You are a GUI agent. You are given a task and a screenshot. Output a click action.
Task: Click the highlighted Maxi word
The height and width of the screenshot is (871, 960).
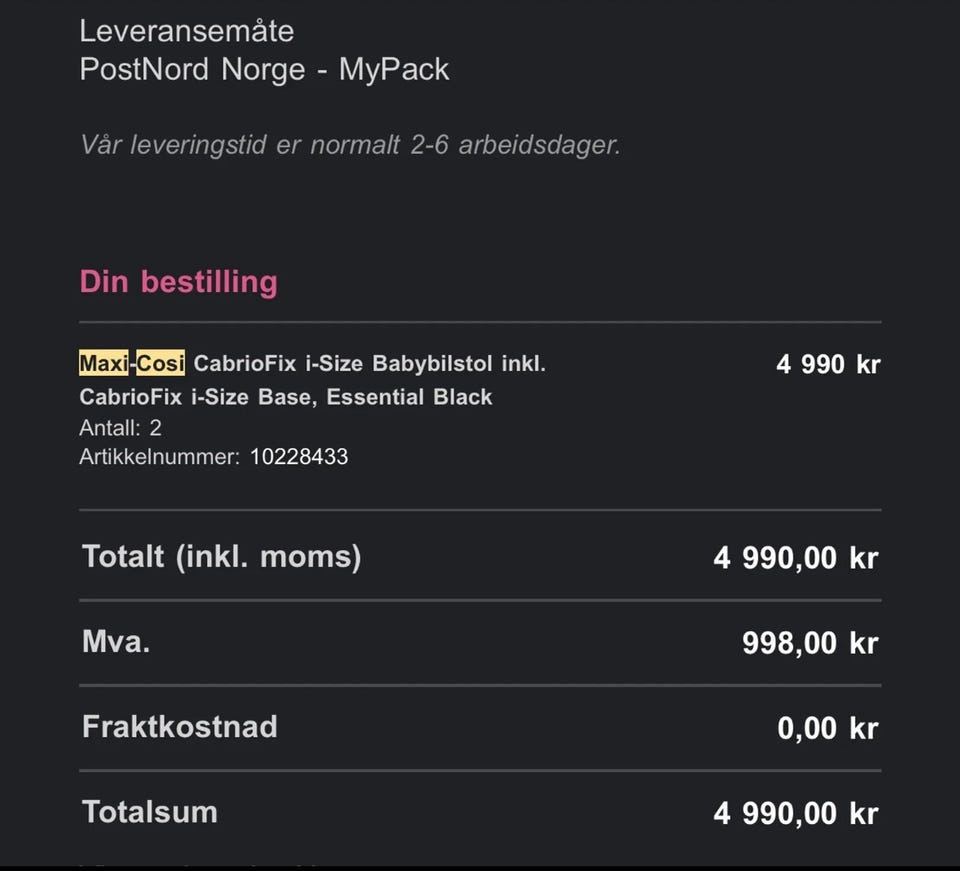point(103,363)
